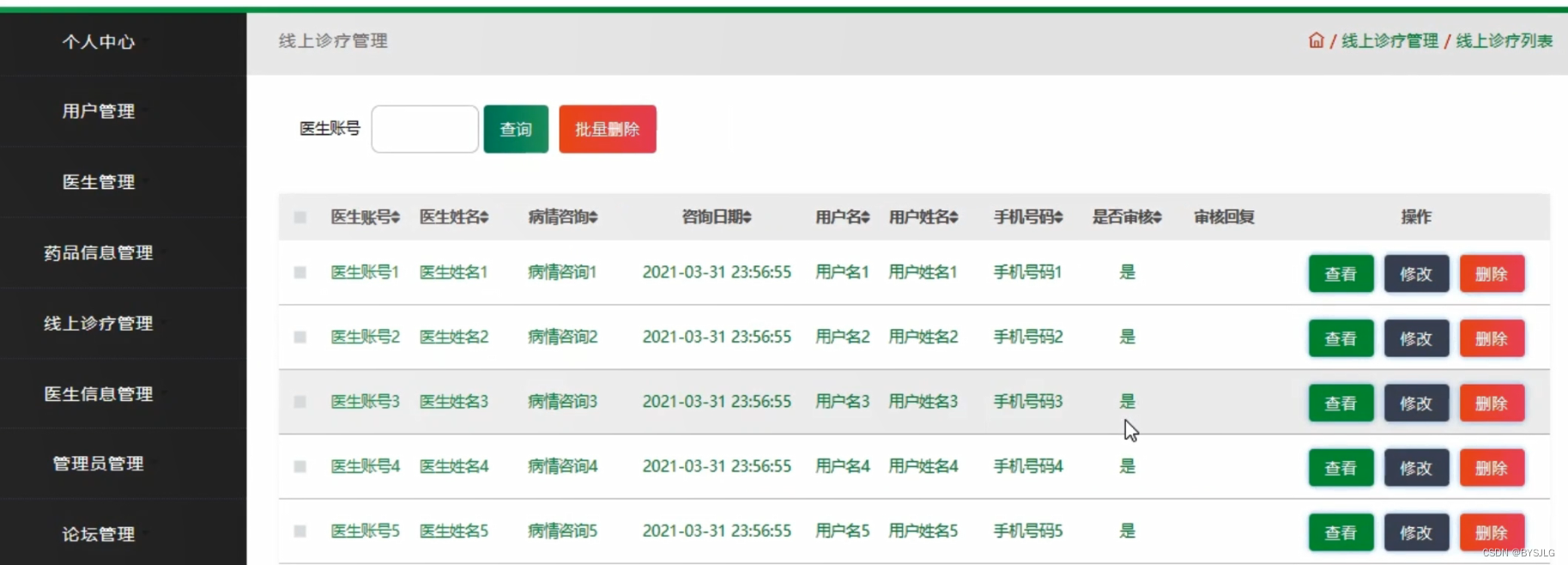Click 修改 for the 医生账号2 row
The width and height of the screenshot is (1568, 565).
click(x=1416, y=338)
